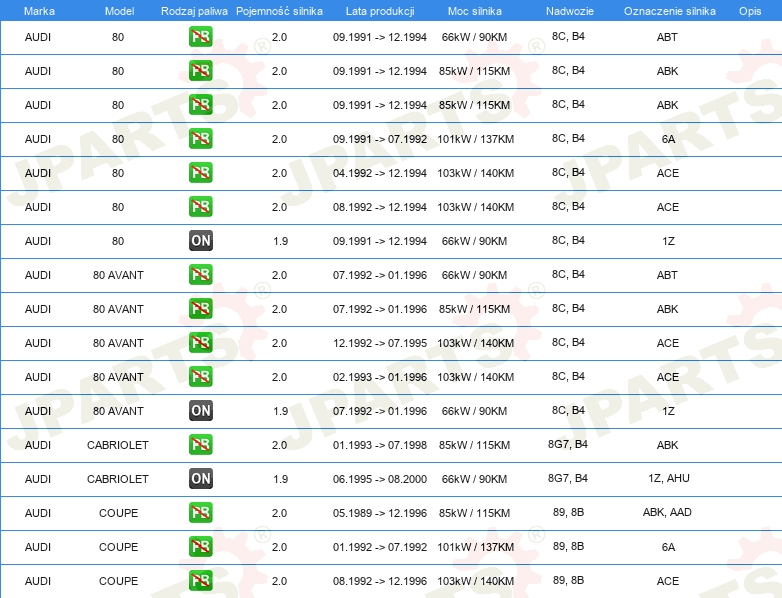Click the Moc silnika column header
Screen dimensions: 782x598
[475, 11]
